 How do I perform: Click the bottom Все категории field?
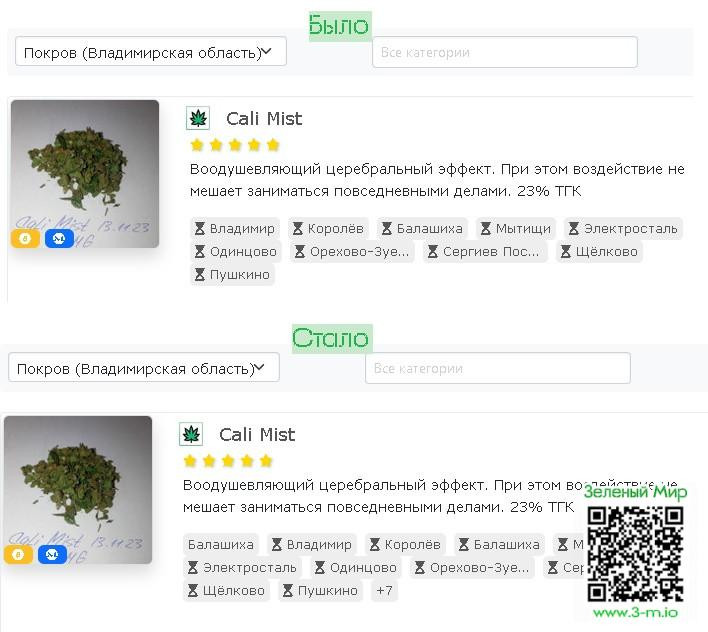tap(498, 368)
